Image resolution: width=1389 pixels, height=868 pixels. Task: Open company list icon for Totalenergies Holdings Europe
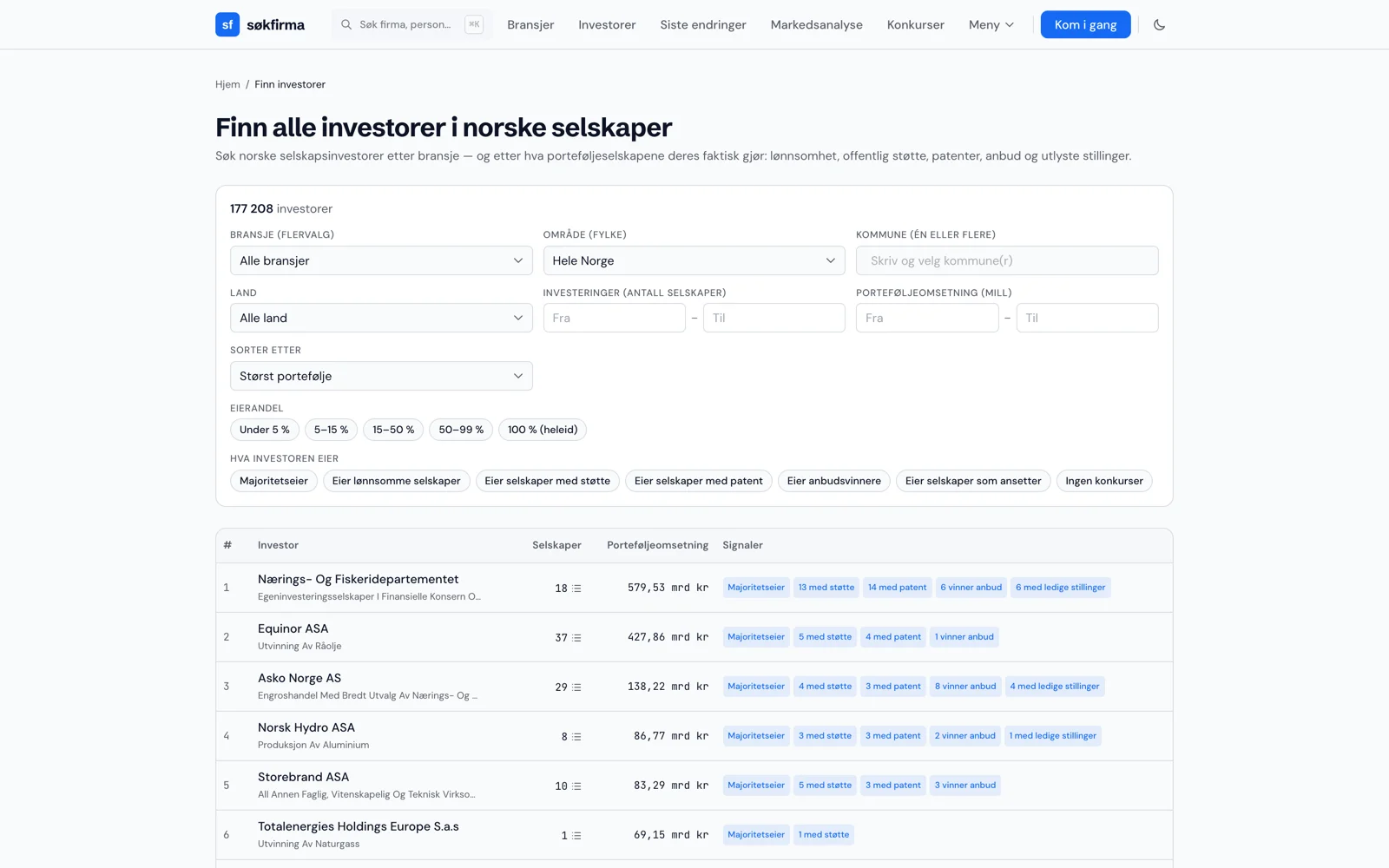[577, 836]
